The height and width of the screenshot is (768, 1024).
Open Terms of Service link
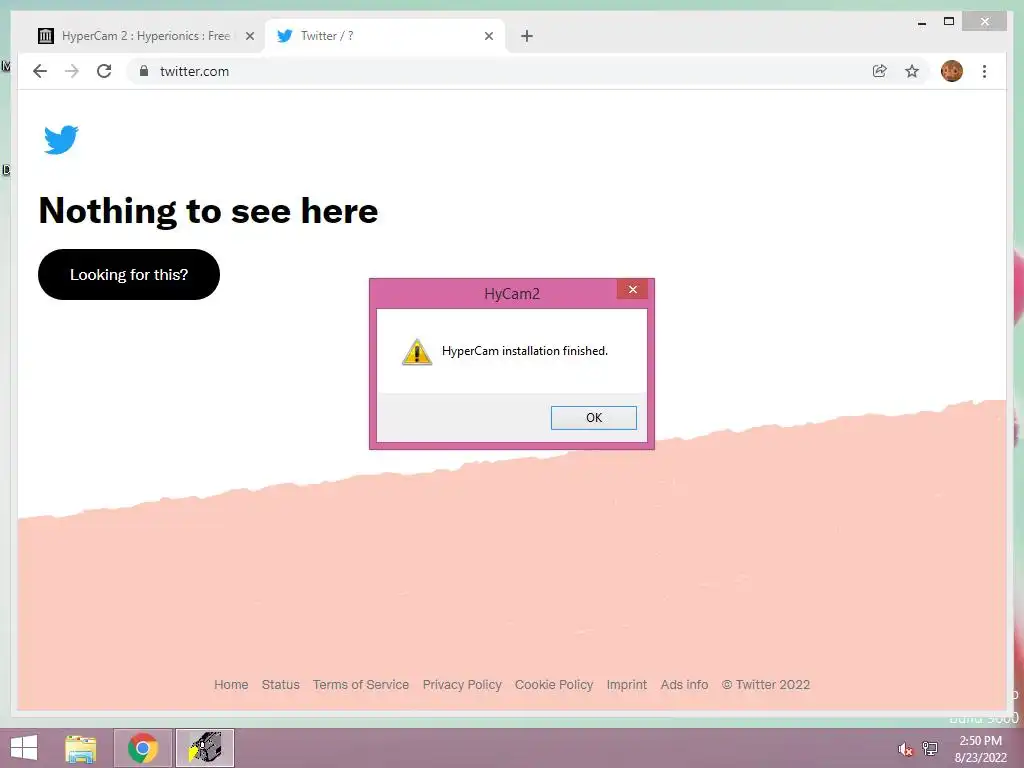(x=360, y=684)
